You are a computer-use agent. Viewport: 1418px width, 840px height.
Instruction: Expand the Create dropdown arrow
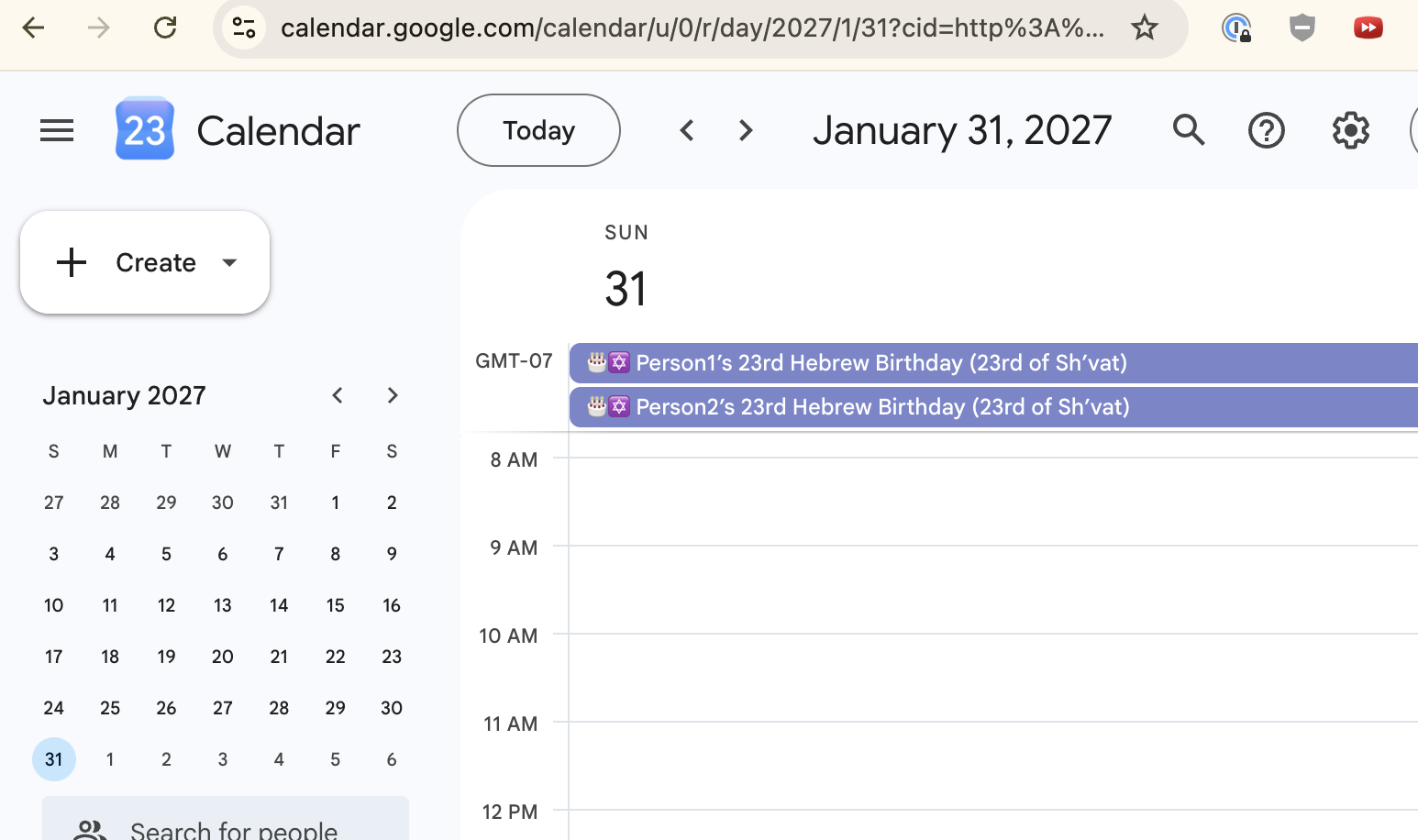(229, 262)
